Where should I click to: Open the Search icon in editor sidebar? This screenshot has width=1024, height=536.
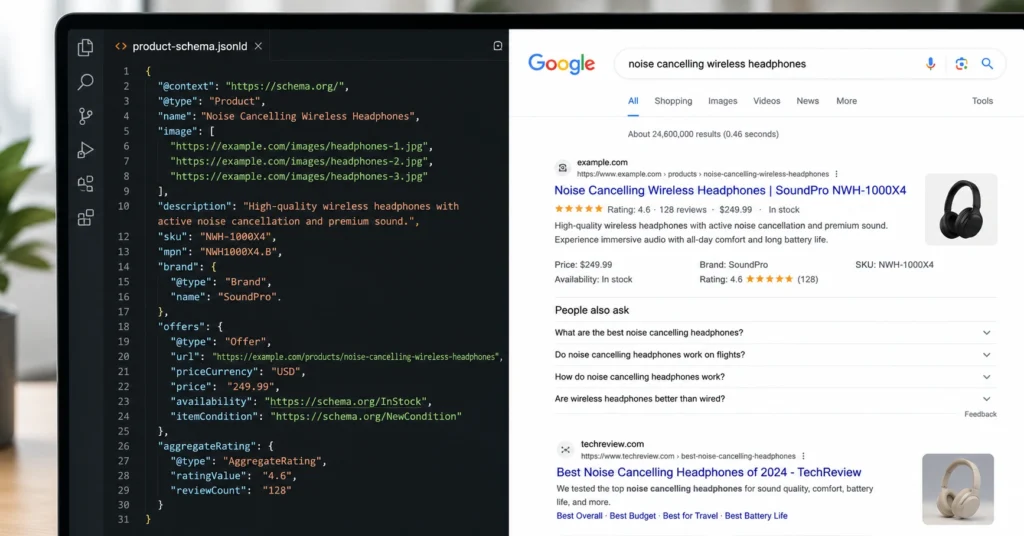[86, 82]
